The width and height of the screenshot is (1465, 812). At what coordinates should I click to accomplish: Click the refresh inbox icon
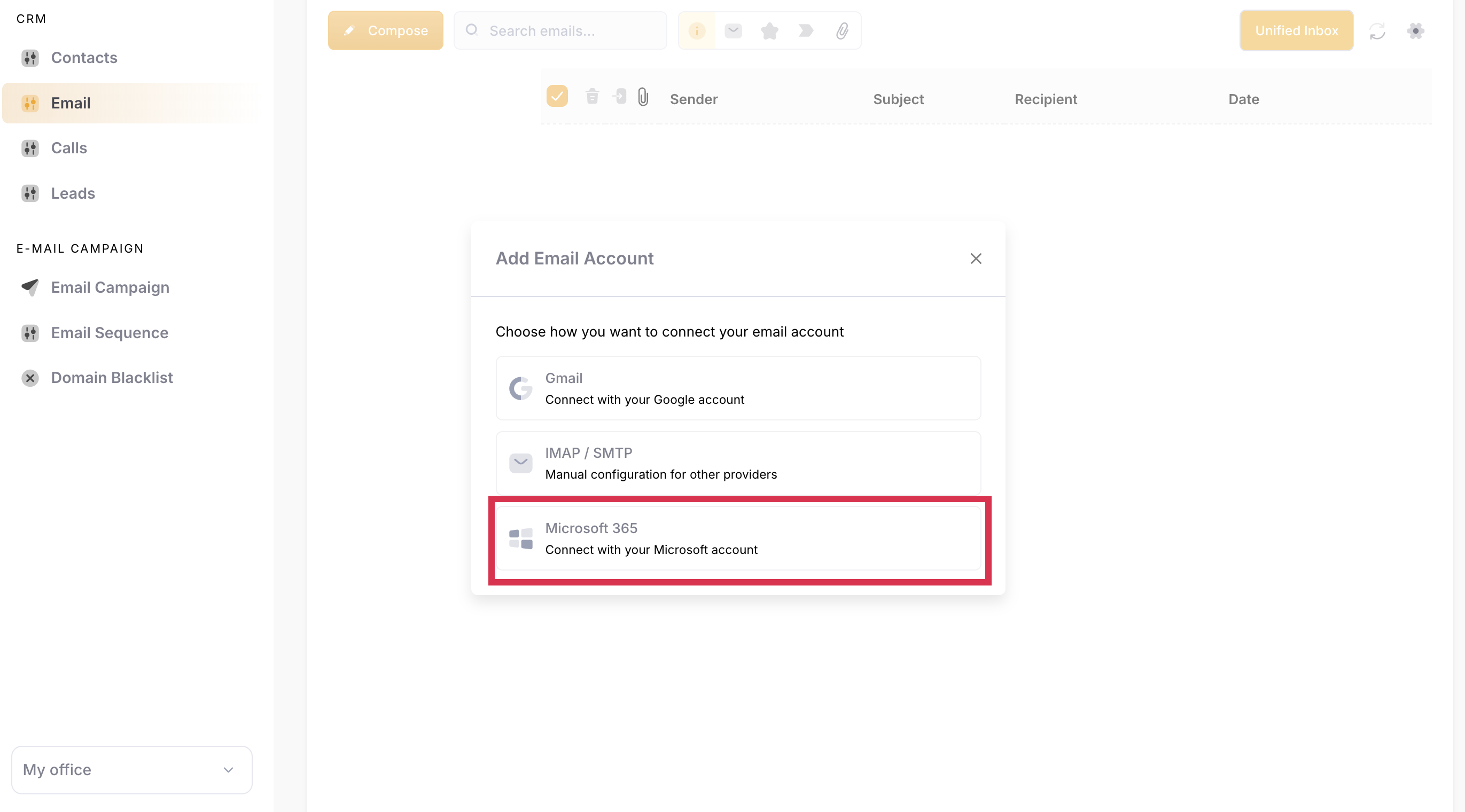click(x=1377, y=30)
